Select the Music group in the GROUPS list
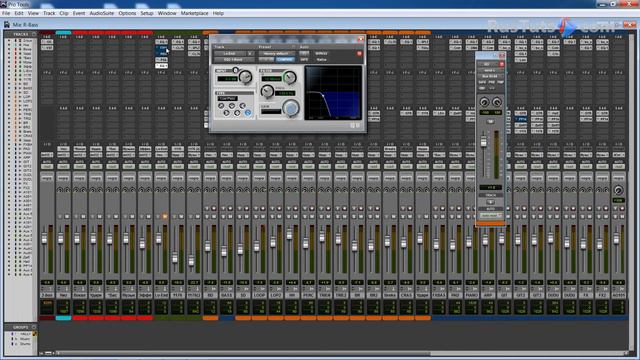The height and width of the screenshot is (360, 640). click(x=25, y=339)
